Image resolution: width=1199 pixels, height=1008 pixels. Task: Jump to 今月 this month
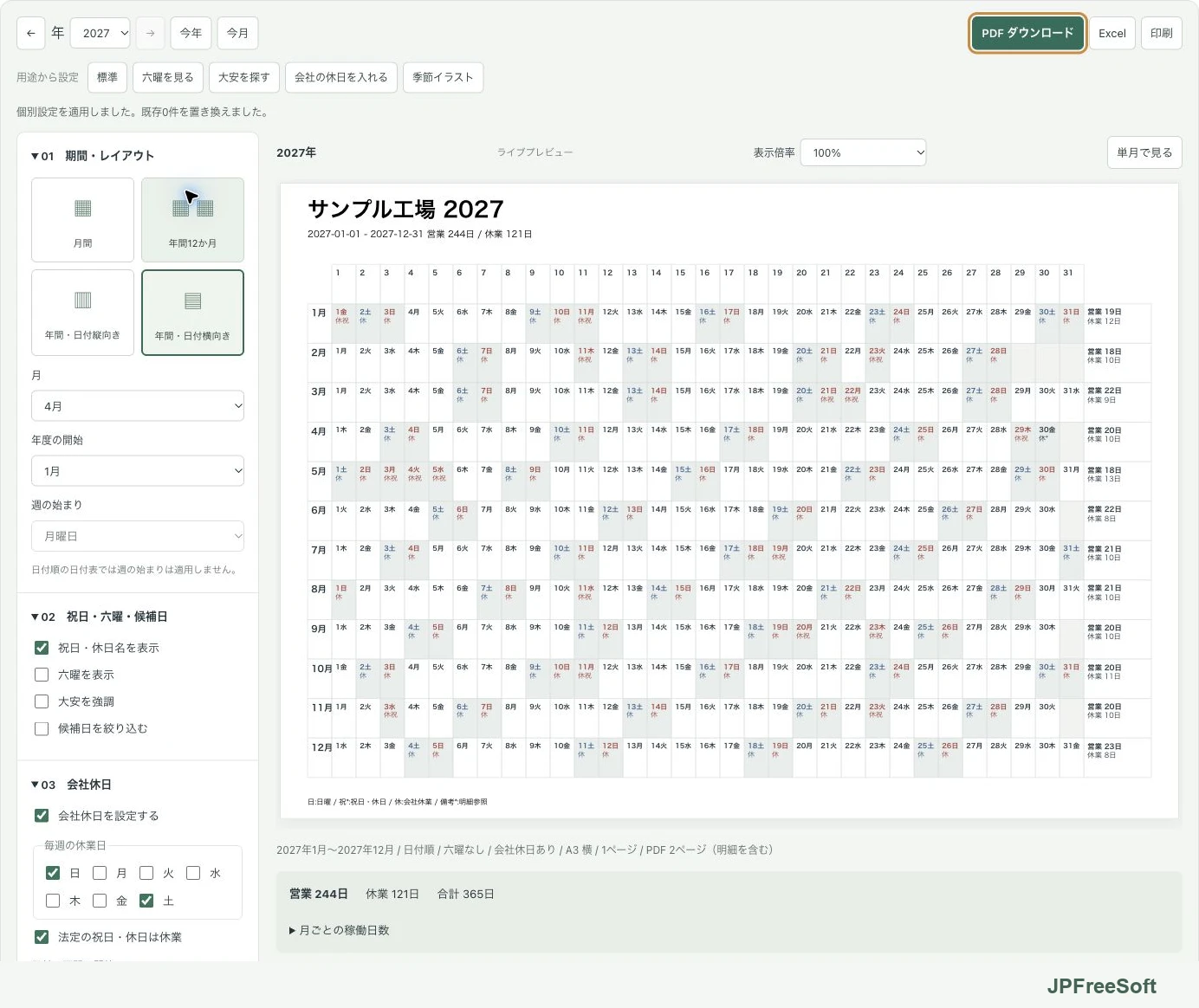tap(237, 33)
